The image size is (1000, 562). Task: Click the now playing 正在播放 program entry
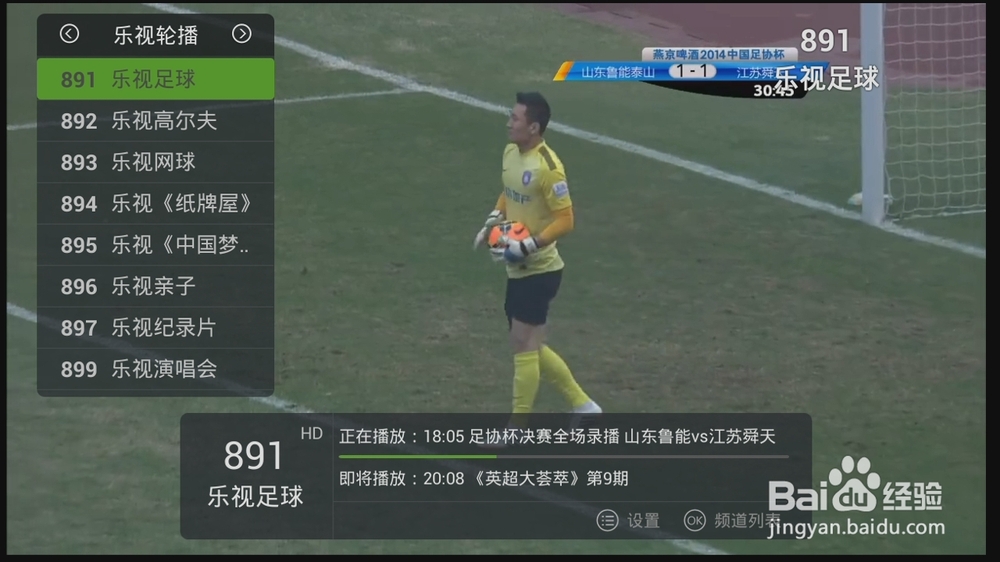point(557,436)
